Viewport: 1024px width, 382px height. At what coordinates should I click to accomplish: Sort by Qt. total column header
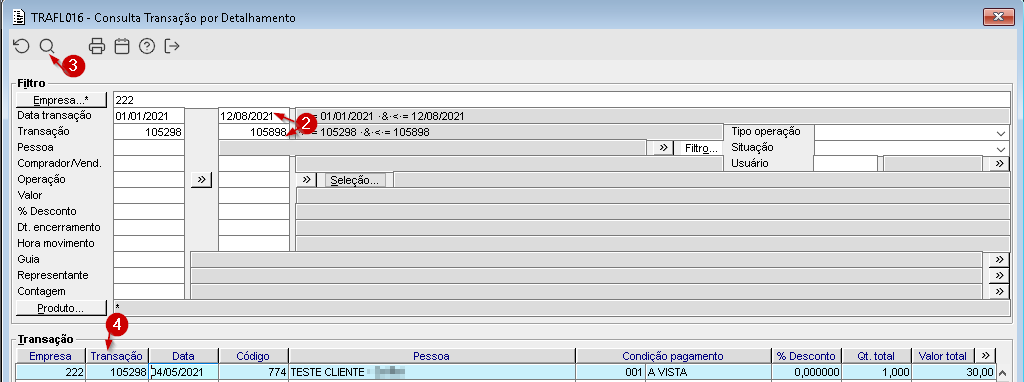pyautogui.click(x=875, y=356)
